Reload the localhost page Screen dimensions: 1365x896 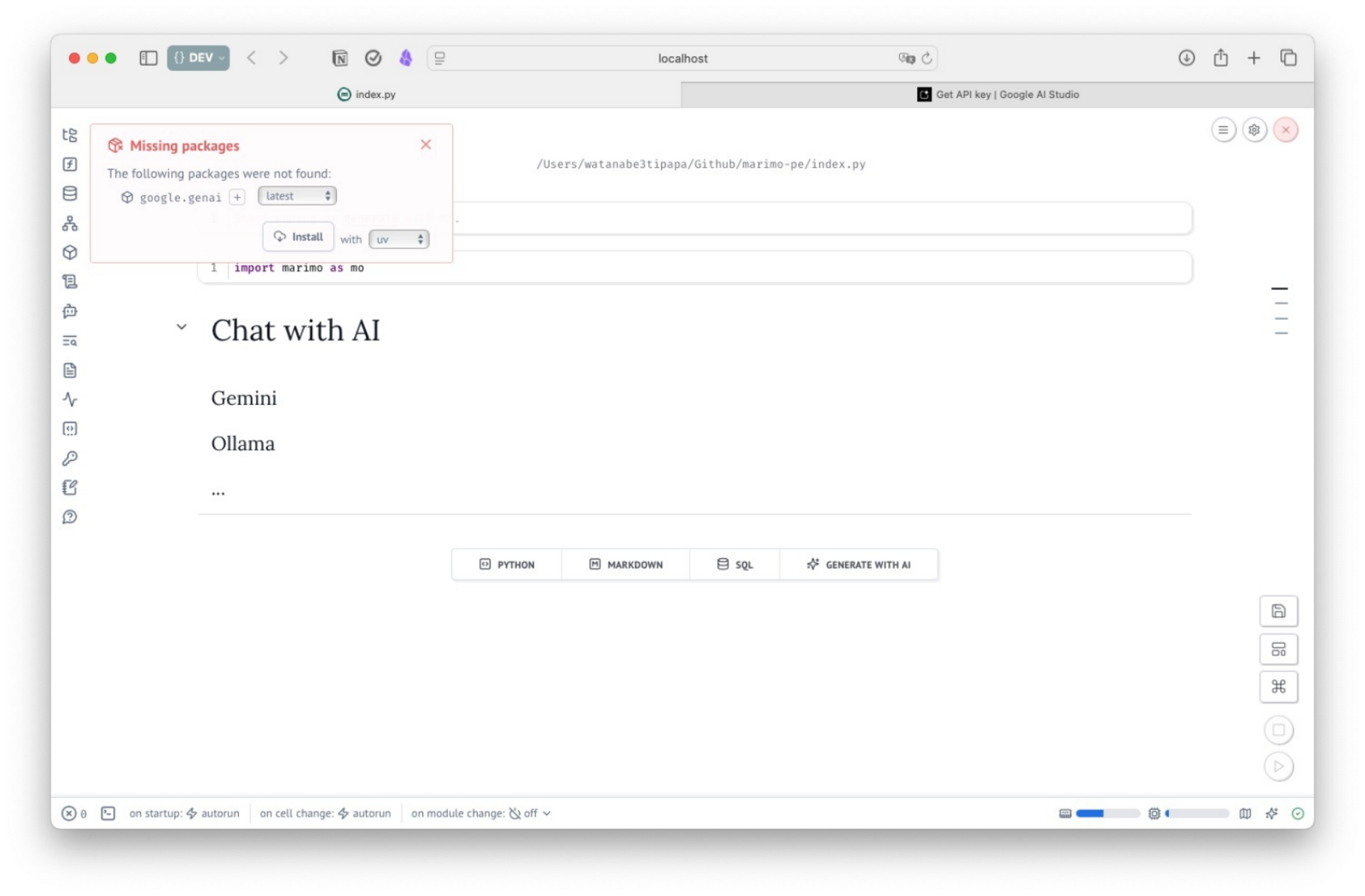927,58
